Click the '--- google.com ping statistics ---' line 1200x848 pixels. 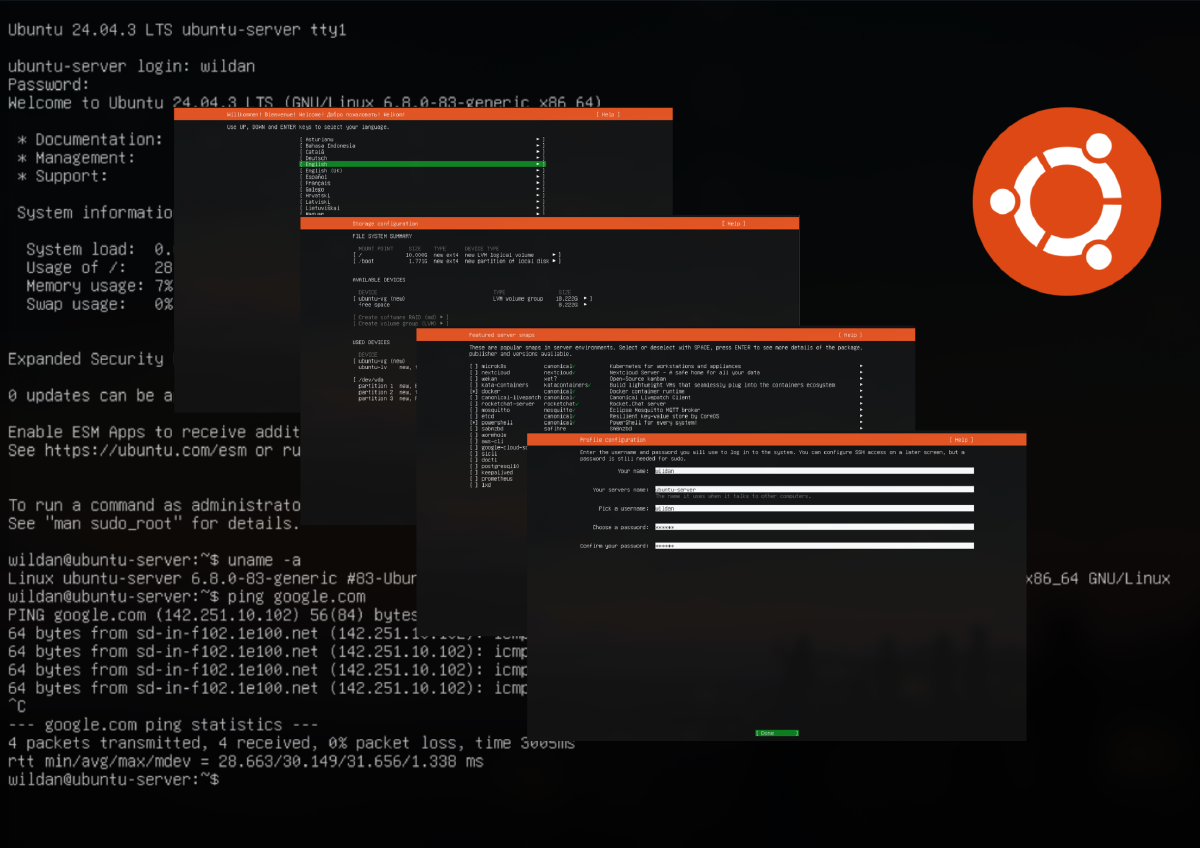pos(163,725)
